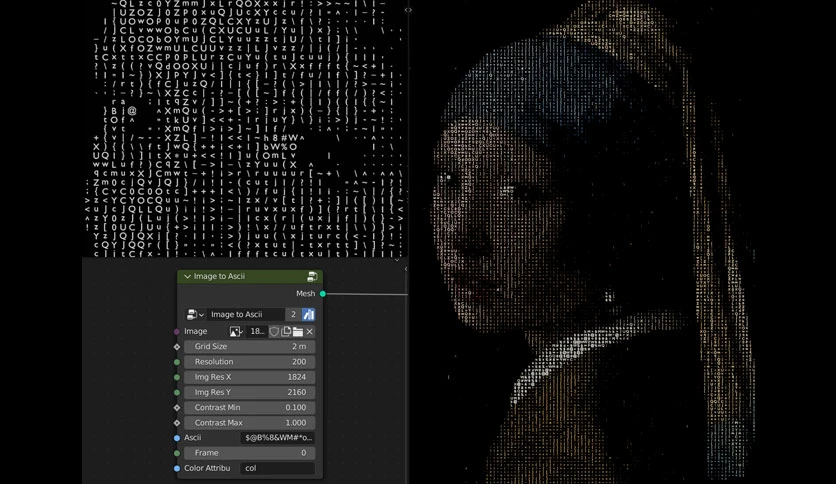Click the Img Res Y field
This screenshot has width=836, height=484.
[250, 392]
